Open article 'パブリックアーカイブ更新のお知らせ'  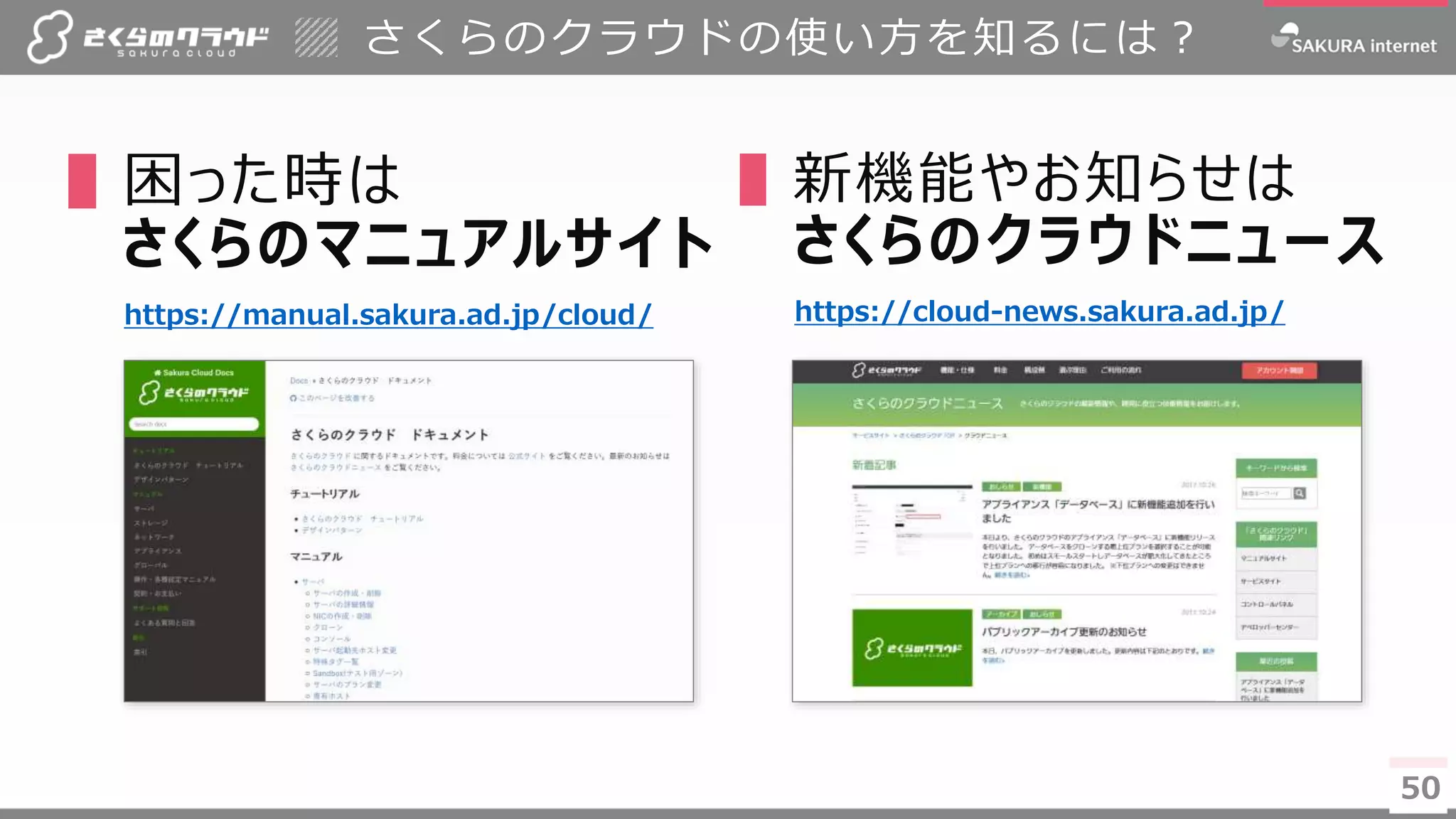(x=1064, y=632)
